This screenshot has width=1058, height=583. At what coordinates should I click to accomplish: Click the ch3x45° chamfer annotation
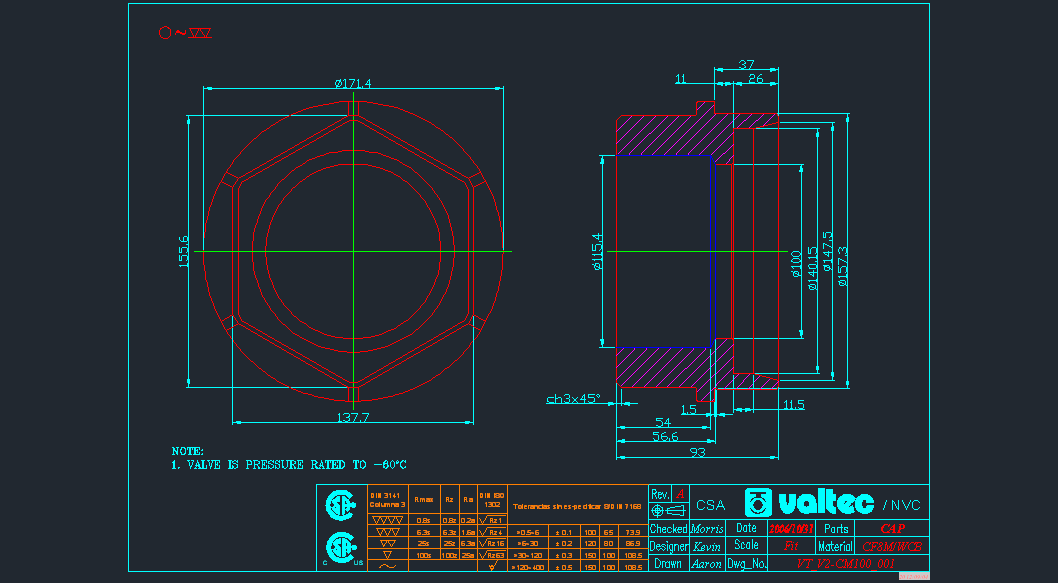point(573,399)
